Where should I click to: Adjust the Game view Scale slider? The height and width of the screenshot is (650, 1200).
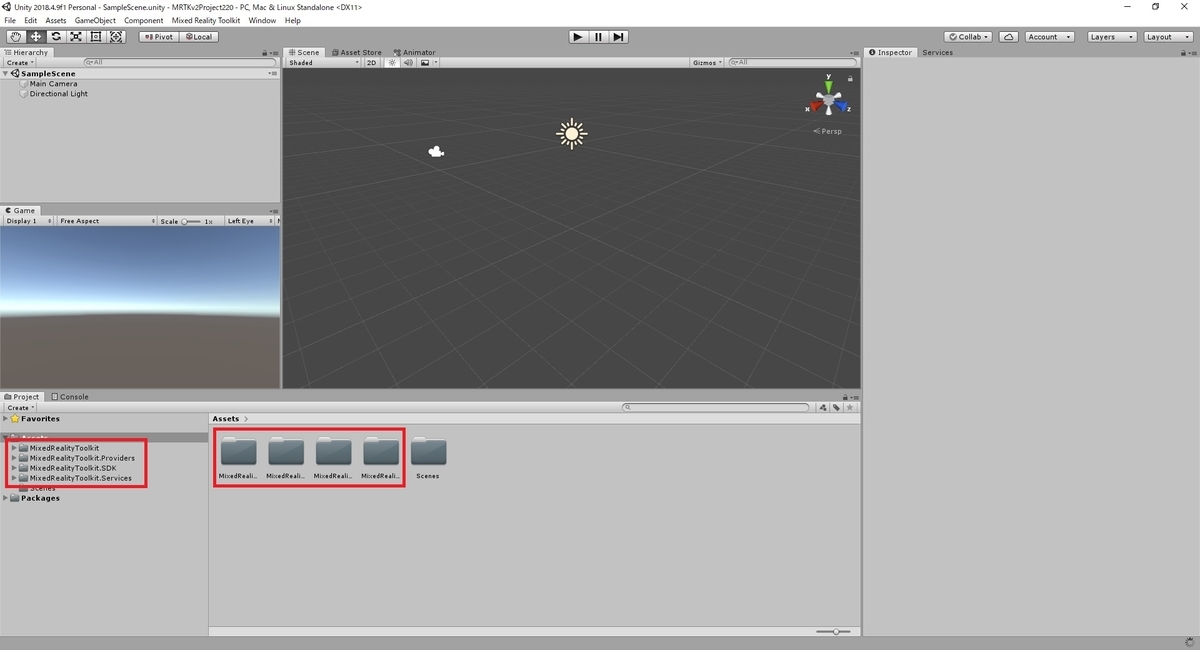click(190, 221)
